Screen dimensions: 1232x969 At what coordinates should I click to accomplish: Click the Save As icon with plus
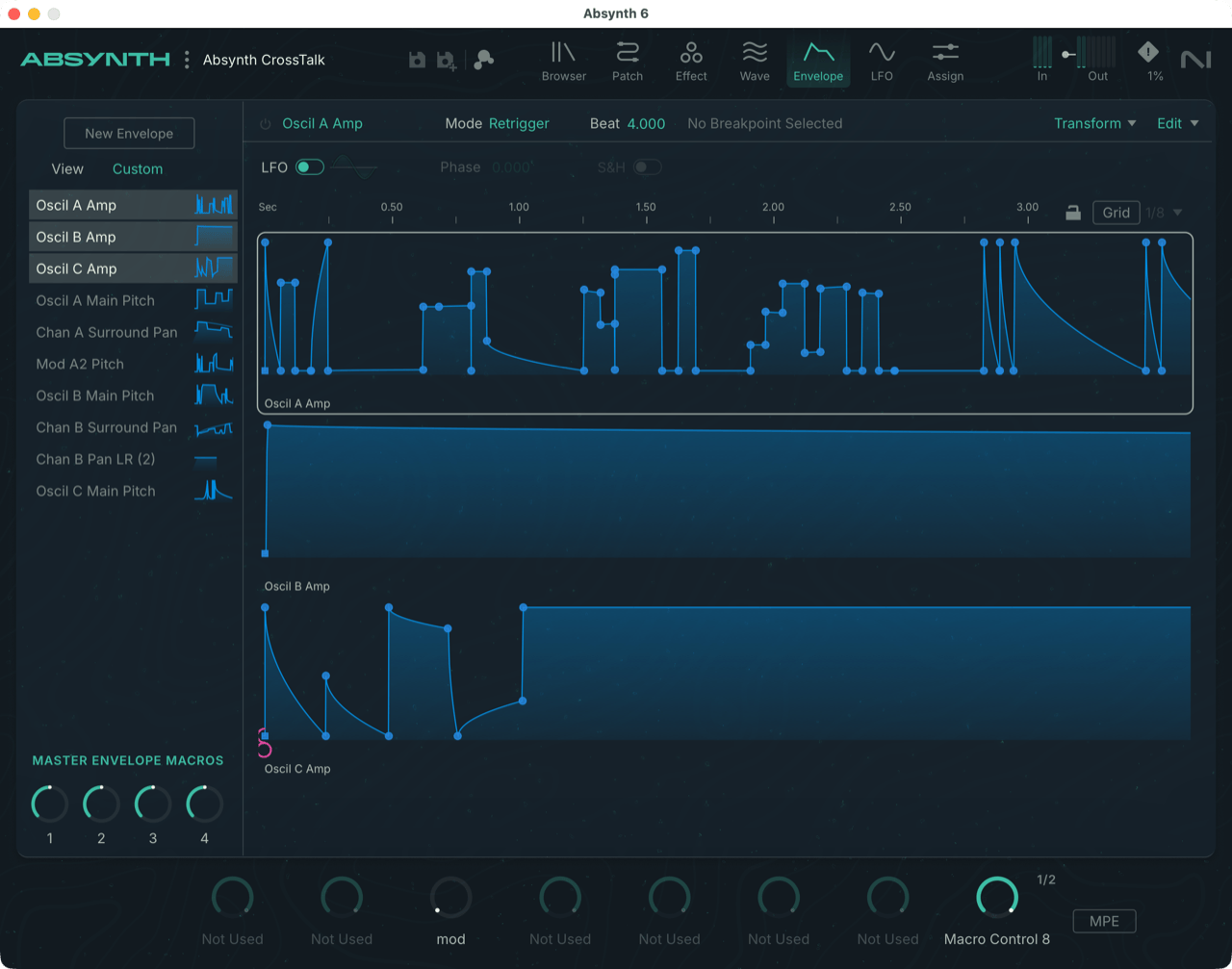445,59
